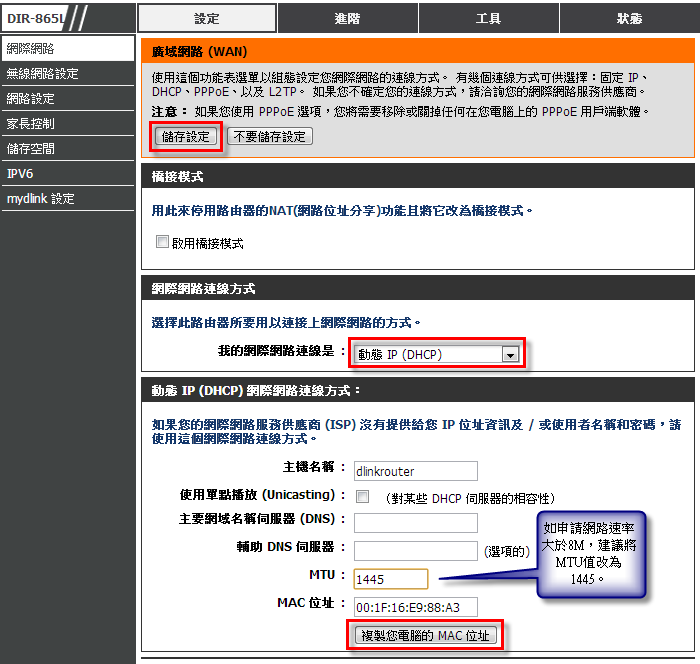
Task: Click the 儲存設定 save settings button
Action: pos(186,137)
